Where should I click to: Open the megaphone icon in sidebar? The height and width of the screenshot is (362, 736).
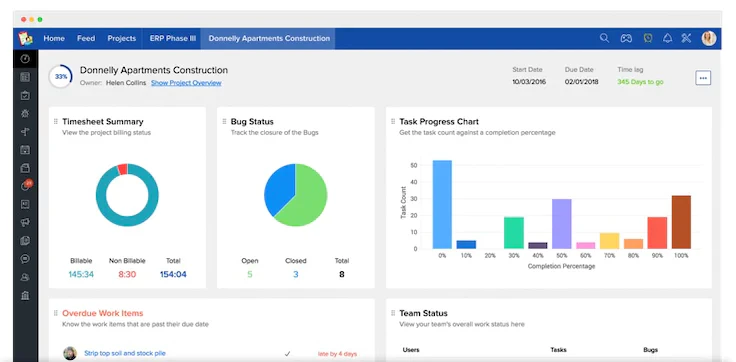pyautogui.click(x=25, y=223)
